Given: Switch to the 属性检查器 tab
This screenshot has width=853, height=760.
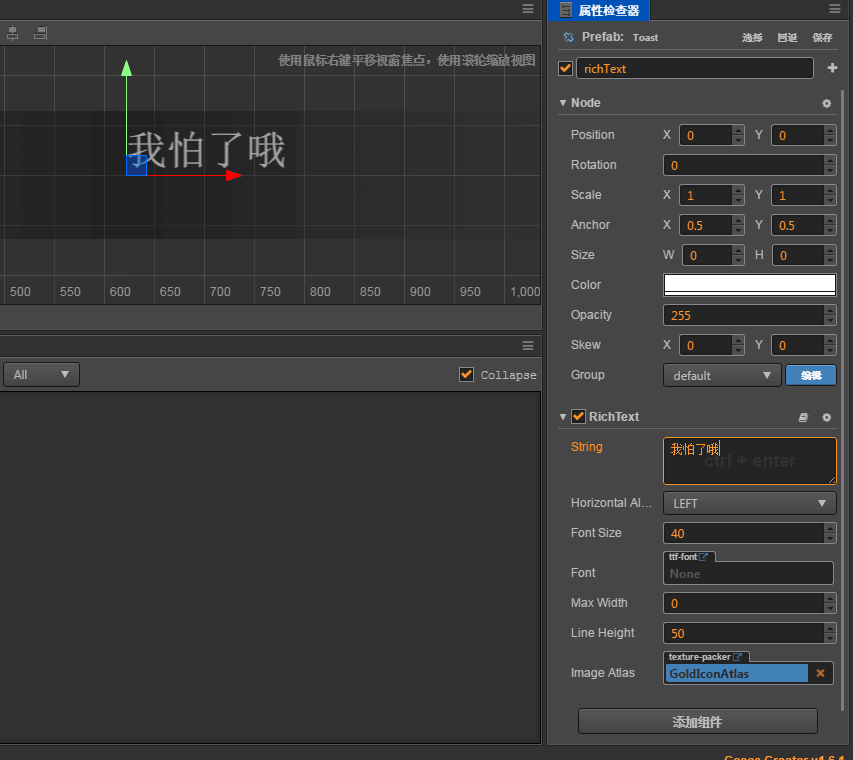Looking at the screenshot, I should coord(599,10).
